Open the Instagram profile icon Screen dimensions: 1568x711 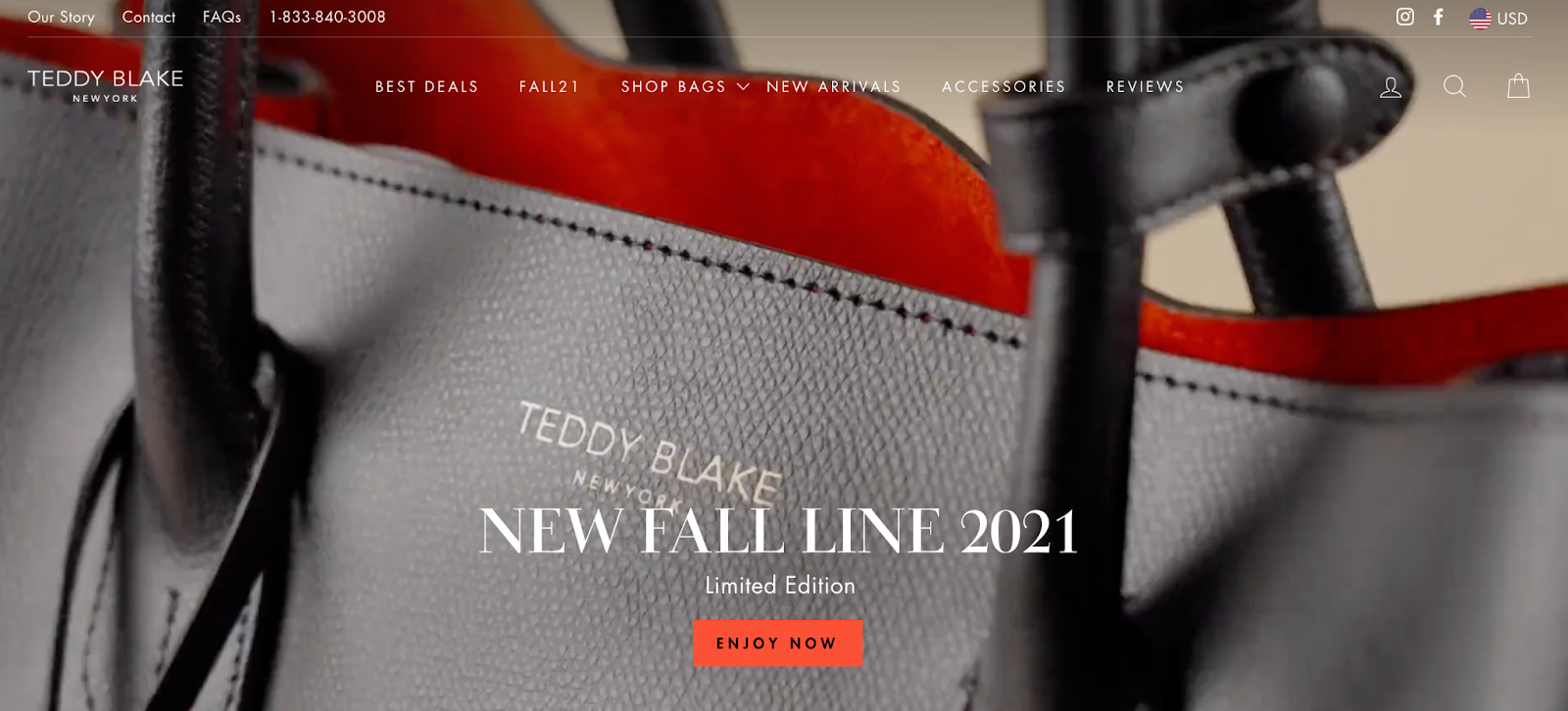(x=1404, y=17)
